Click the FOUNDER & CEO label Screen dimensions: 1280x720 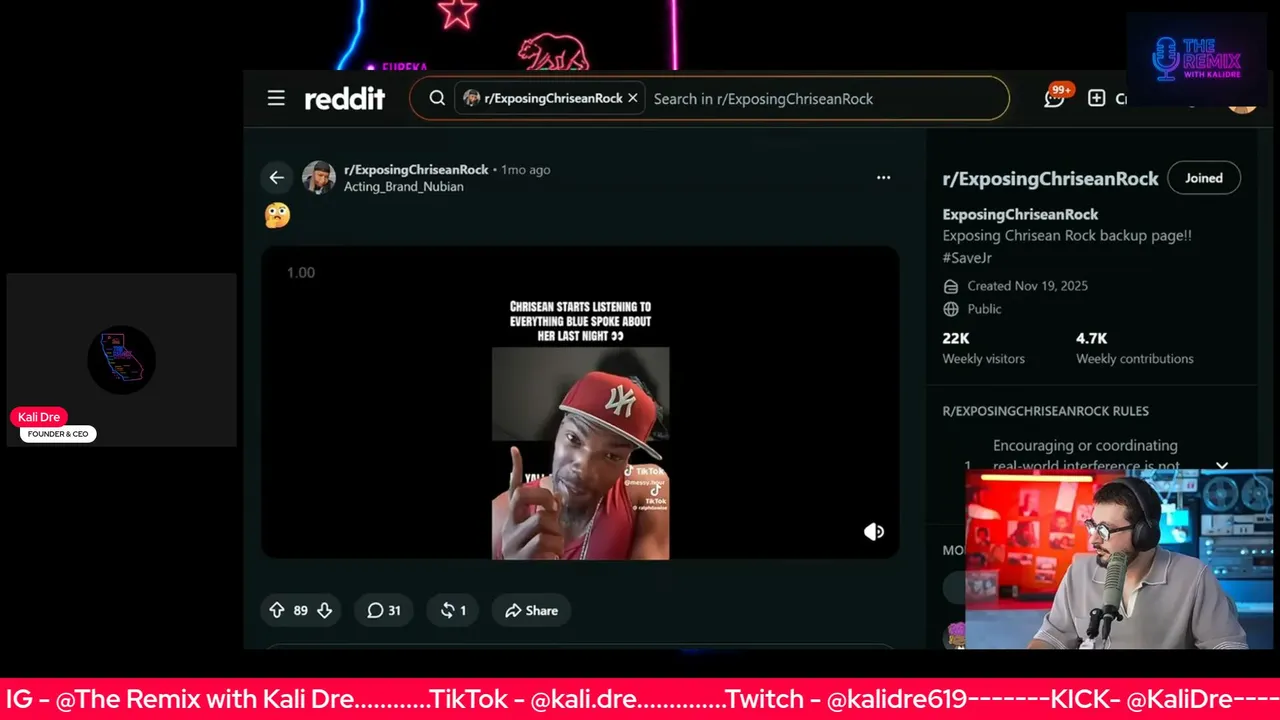point(58,434)
